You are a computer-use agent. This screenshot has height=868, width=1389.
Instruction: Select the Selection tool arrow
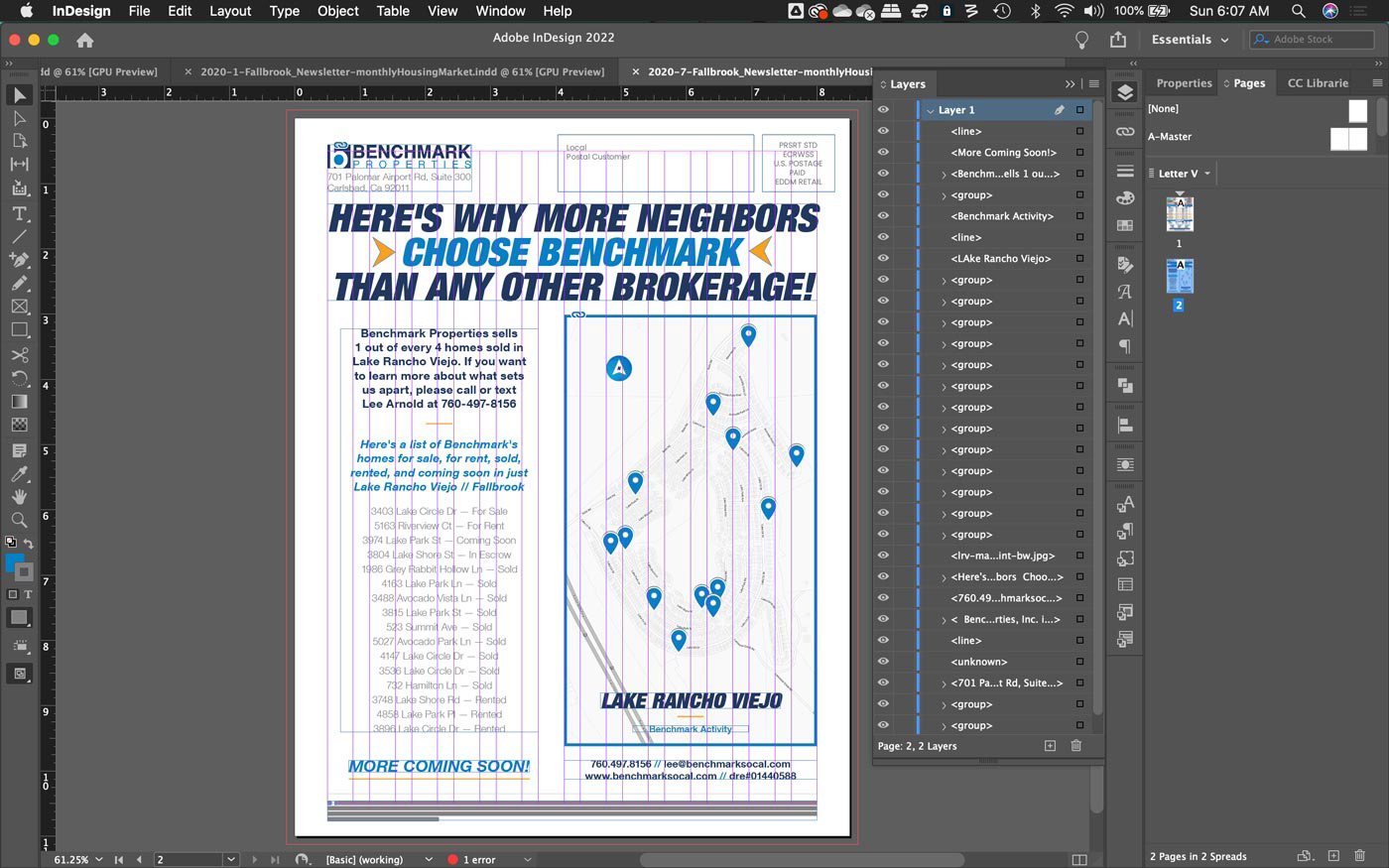click(x=19, y=95)
